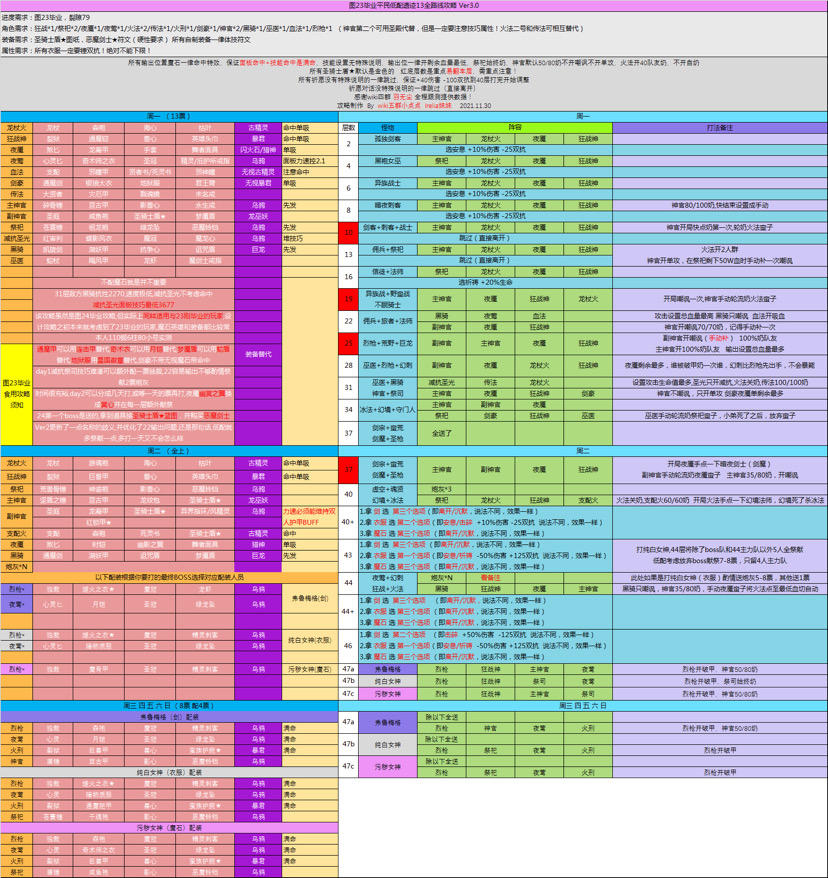Select the floor number 34 cell
Viewport: 828px width, 878px height.
pyautogui.click(x=348, y=410)
